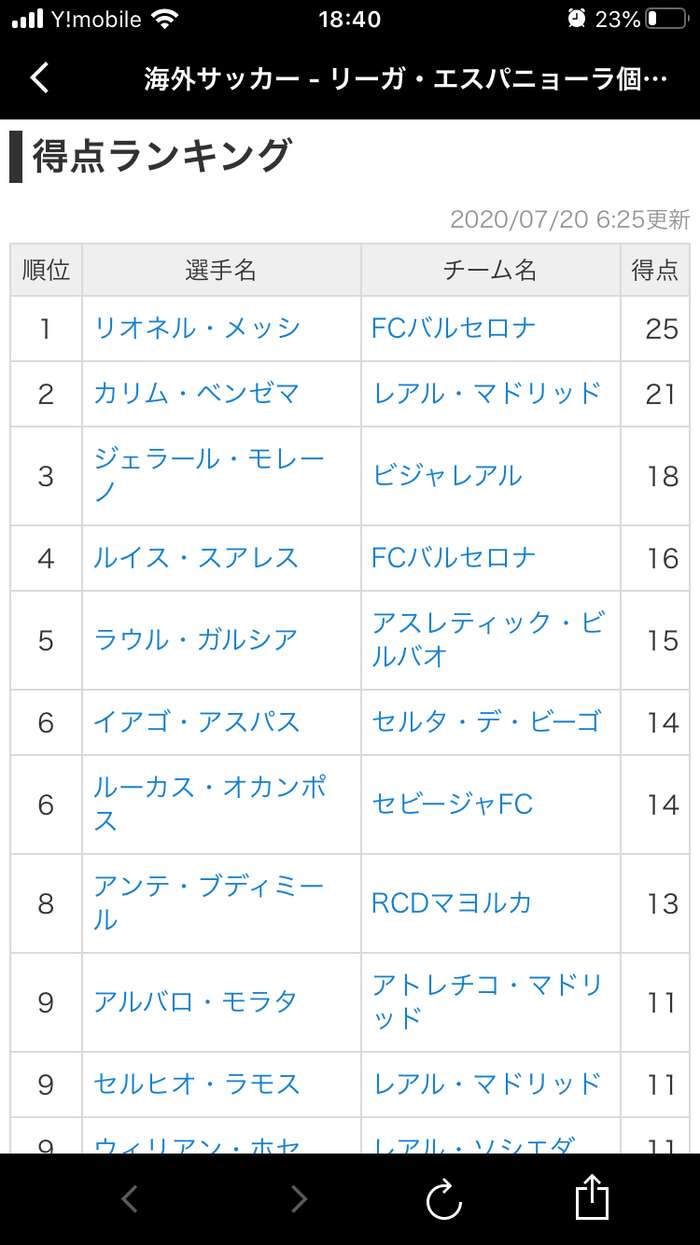Open team セビージャFC
The width and height of the screenshot is (700, 1245).
[x=453, y=804]
